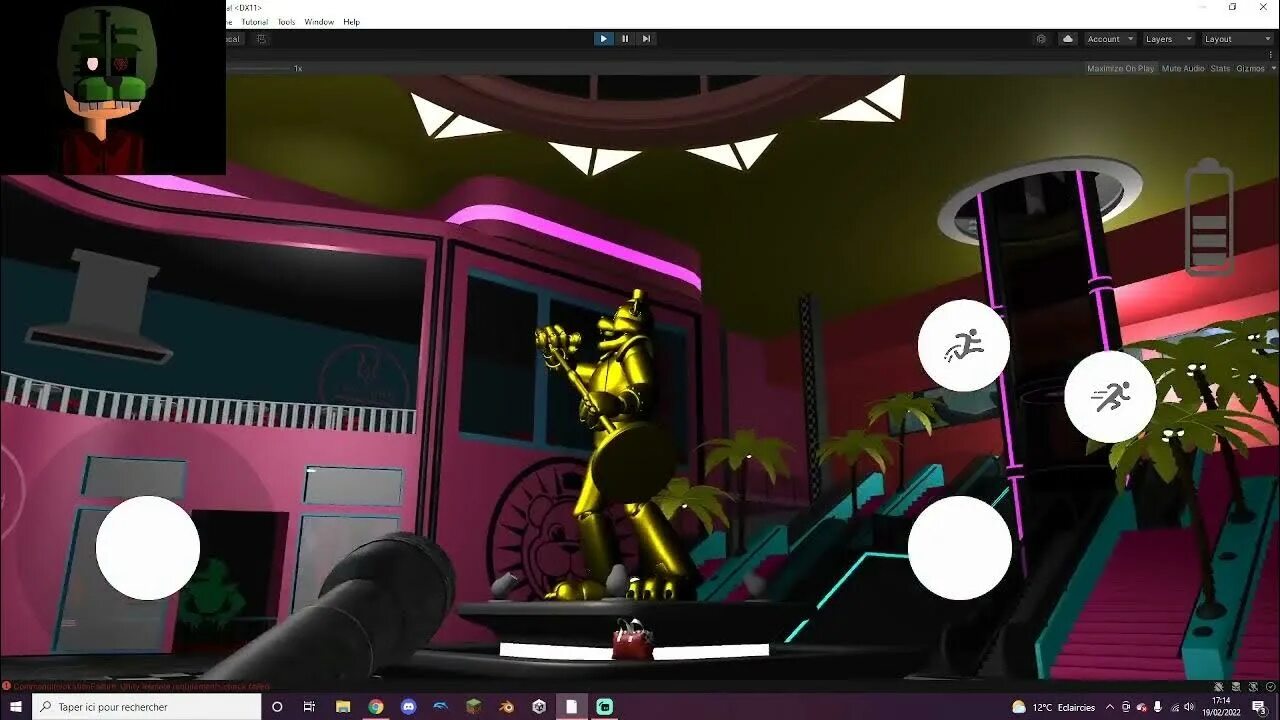Click the Step frame button
The height and width of the screenshot is (720, 1280).
[x=646, y=39]
